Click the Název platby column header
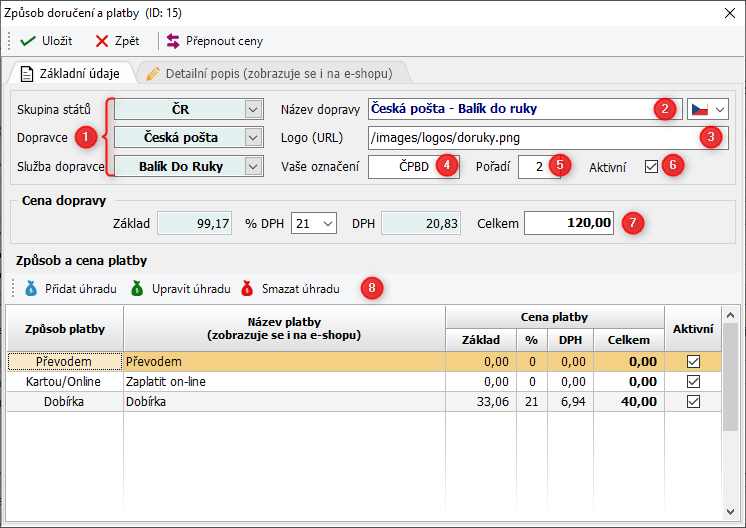The width and height of the screenshot is (746, 528). click(x=284, y=329)
